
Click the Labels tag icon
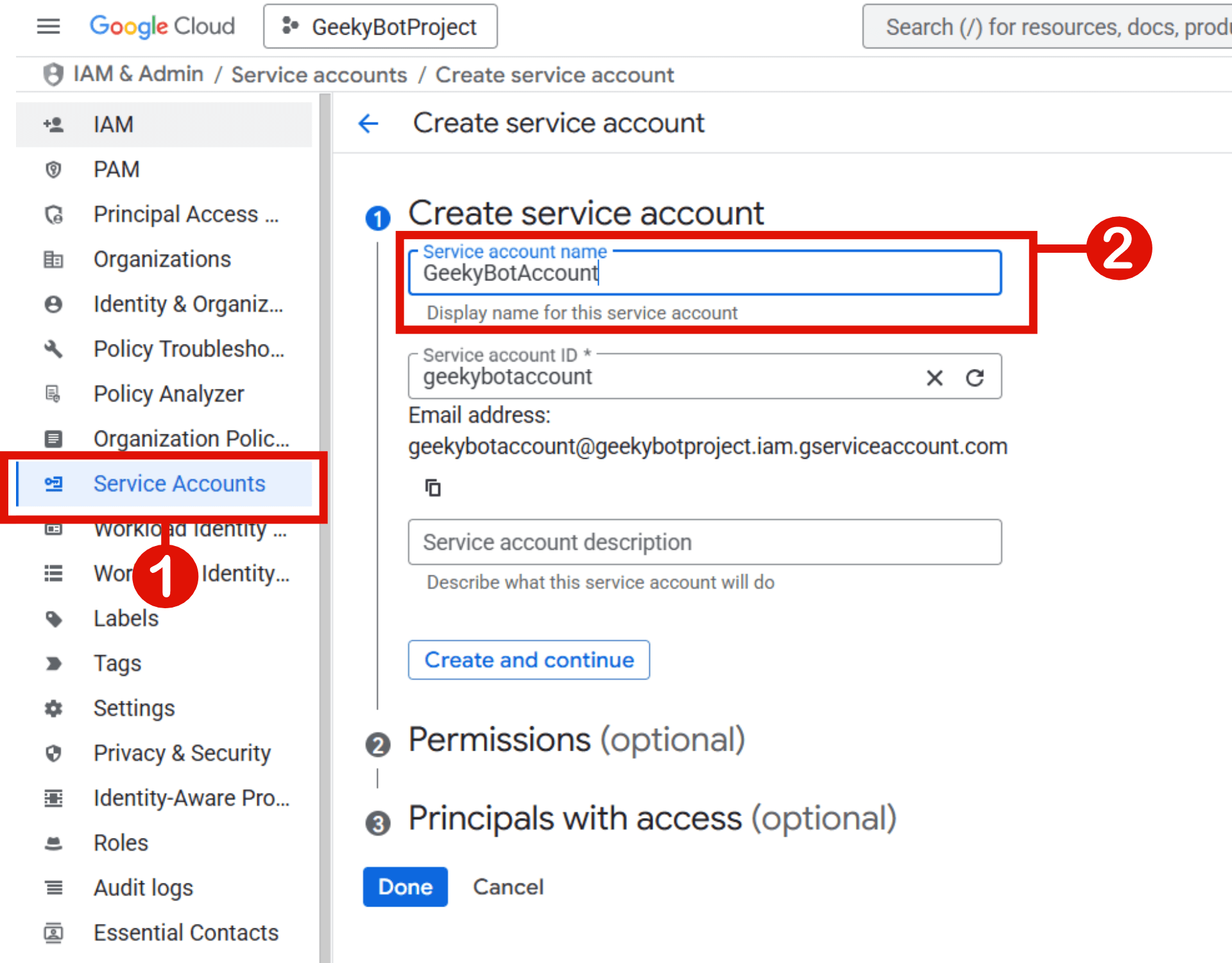pos(53,618)
